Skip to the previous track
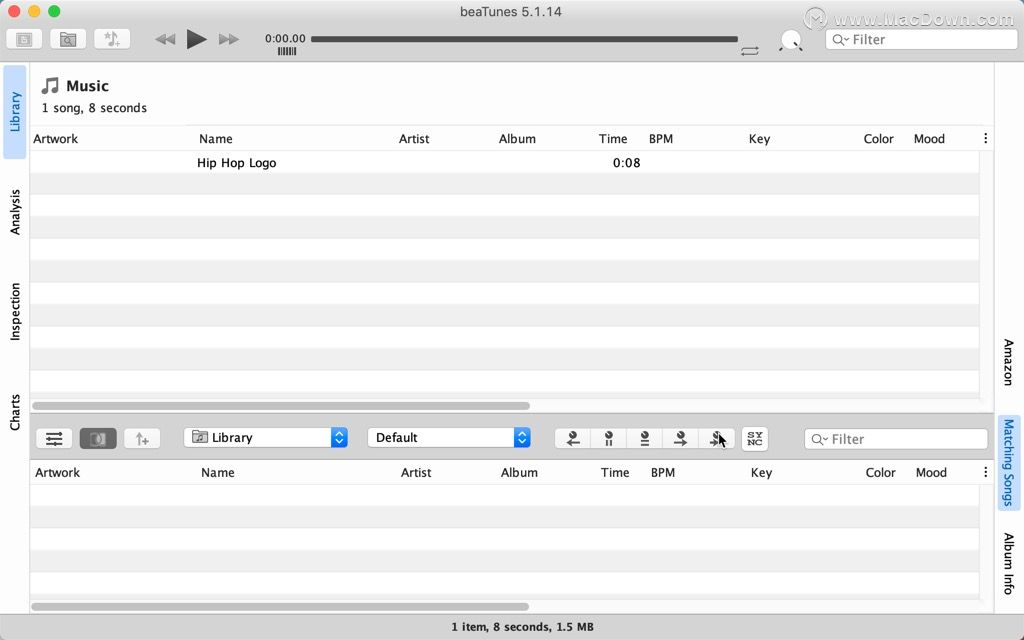Image resolution: width=1024 pixels, height=640 pixels. 165,39
